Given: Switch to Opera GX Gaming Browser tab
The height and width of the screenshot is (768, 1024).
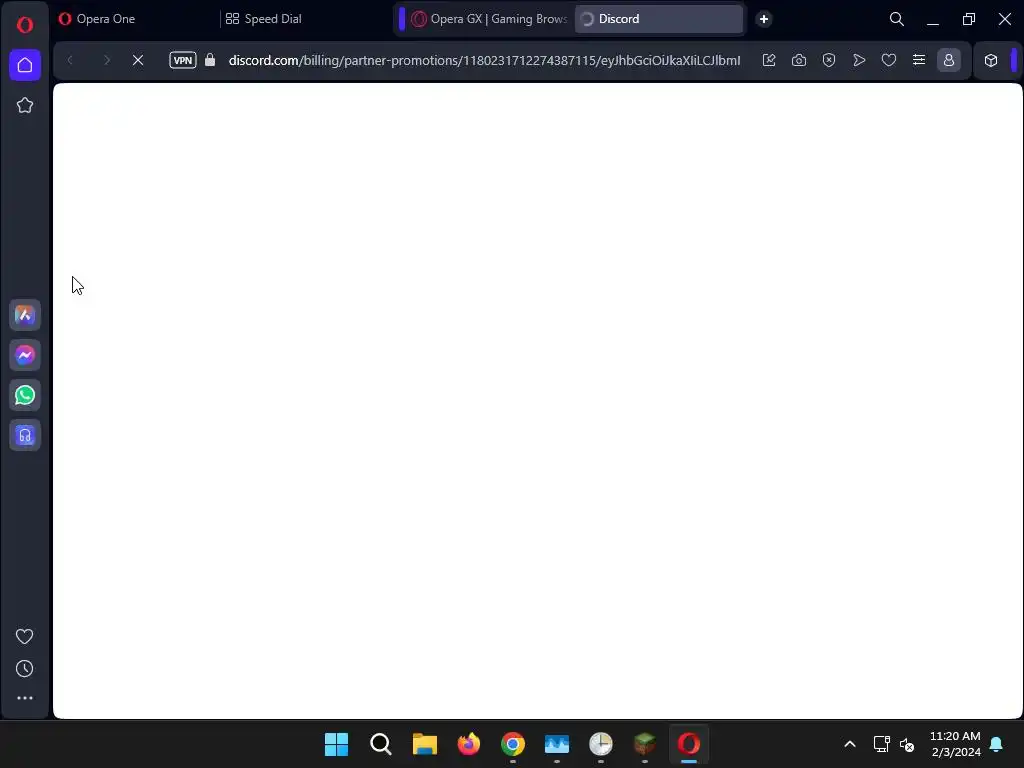Looking at the screenshot, I should 488,19.
